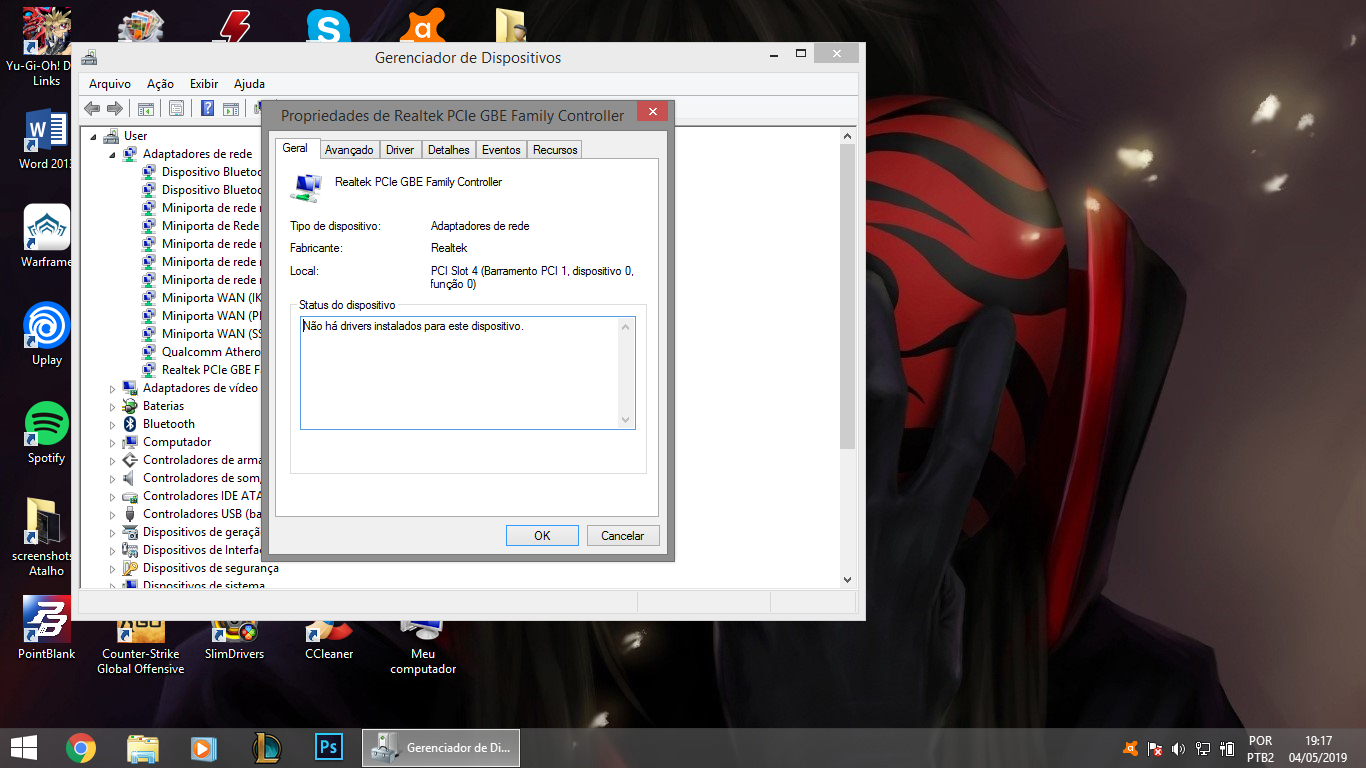Click the POR PTB2 language indicator
The height and width of the screenshot is (768, 1366).
(x=1260, y=749)
